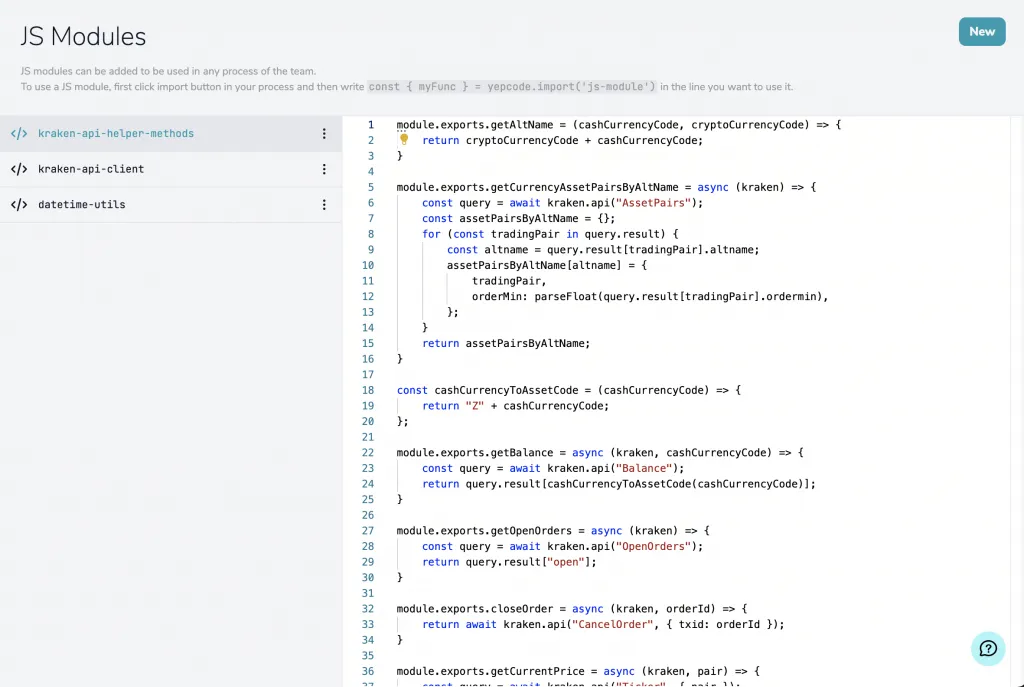The width and height of the screenshot is (1024, 687).
Task: Click line number 22 in the gutter
Action: [369, 453]
